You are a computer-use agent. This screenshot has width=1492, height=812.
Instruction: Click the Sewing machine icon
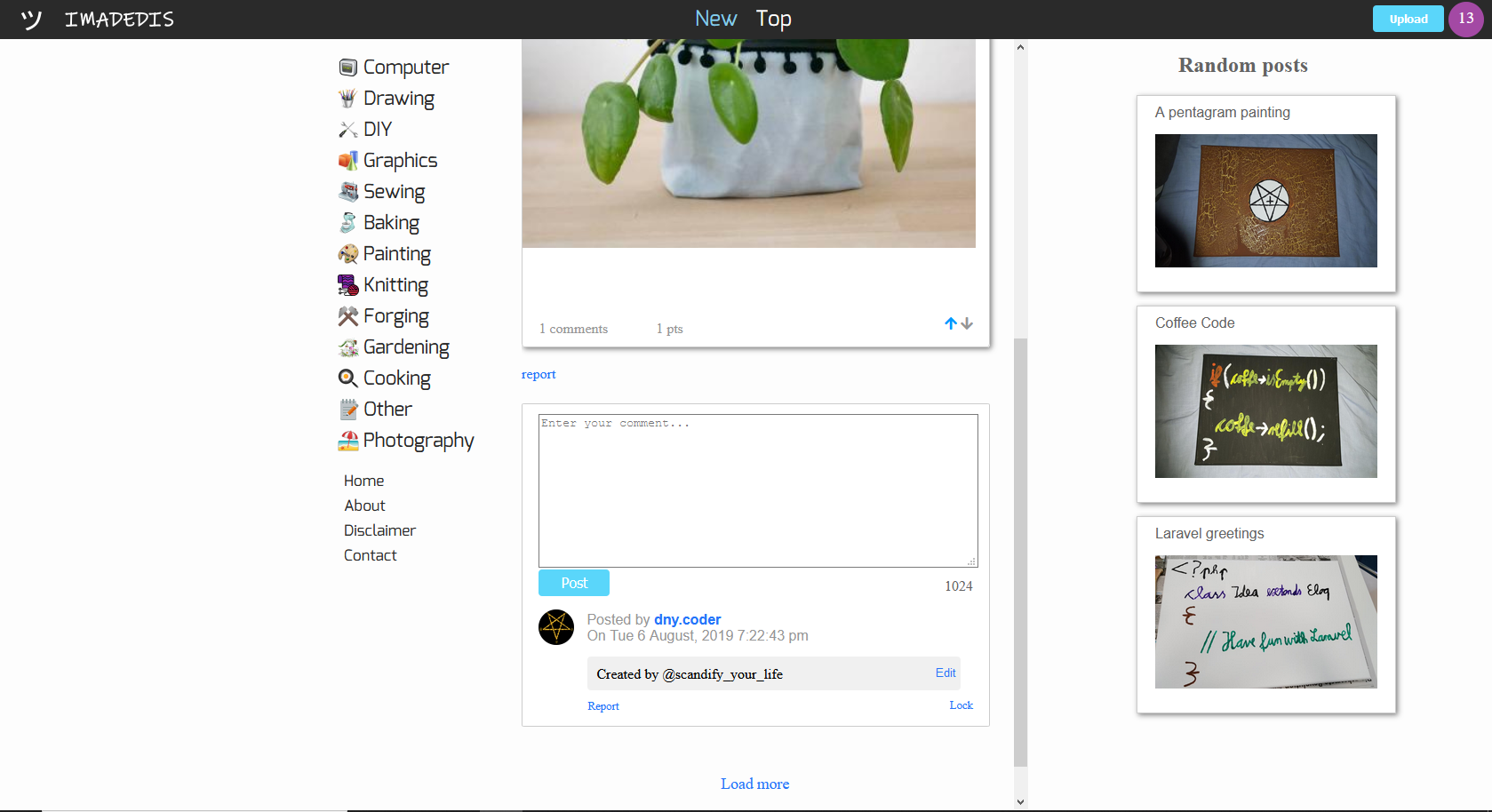(x=348, y=192)
